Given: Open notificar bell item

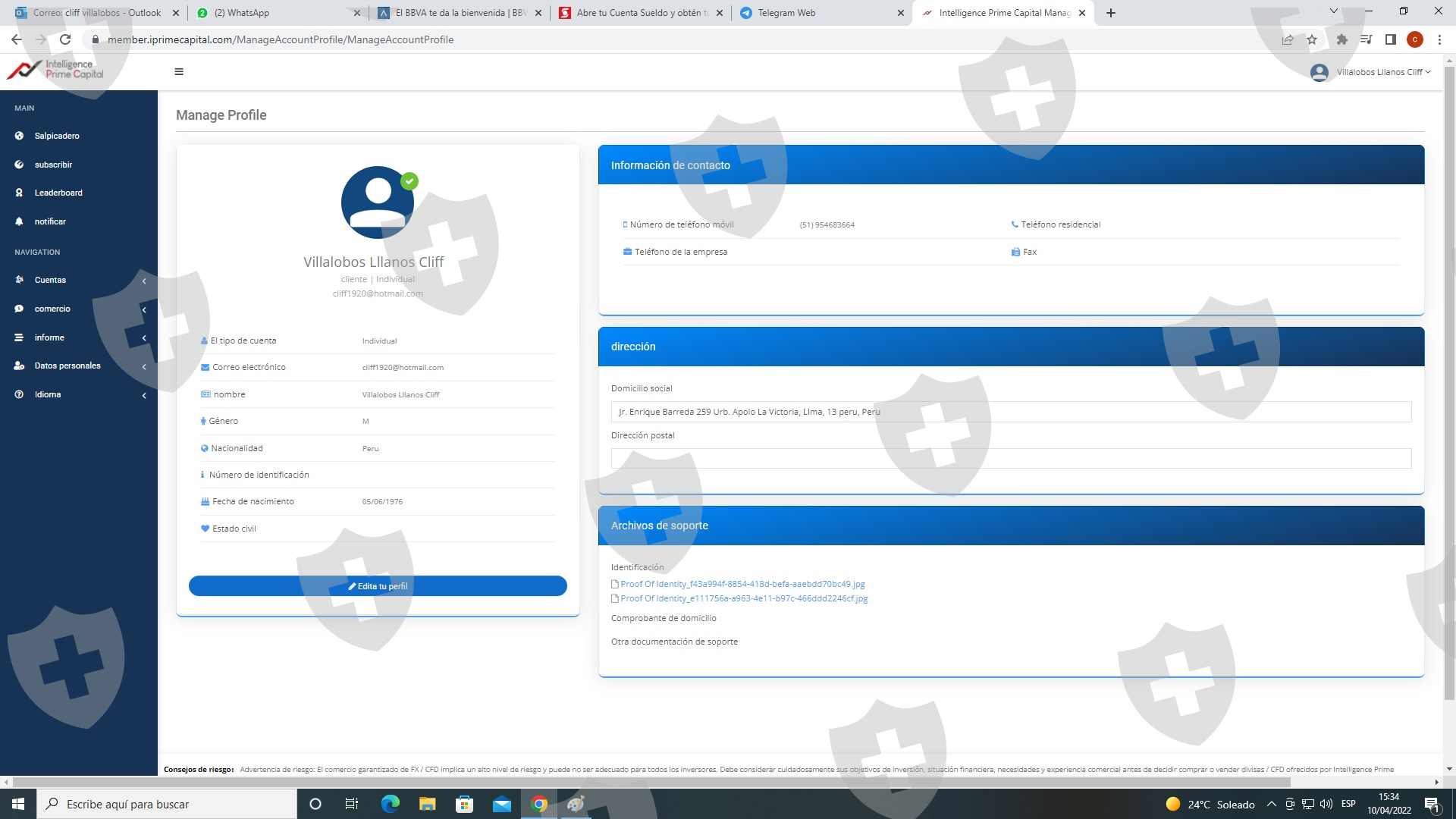Looking at the screenshot, I should 50,221.
